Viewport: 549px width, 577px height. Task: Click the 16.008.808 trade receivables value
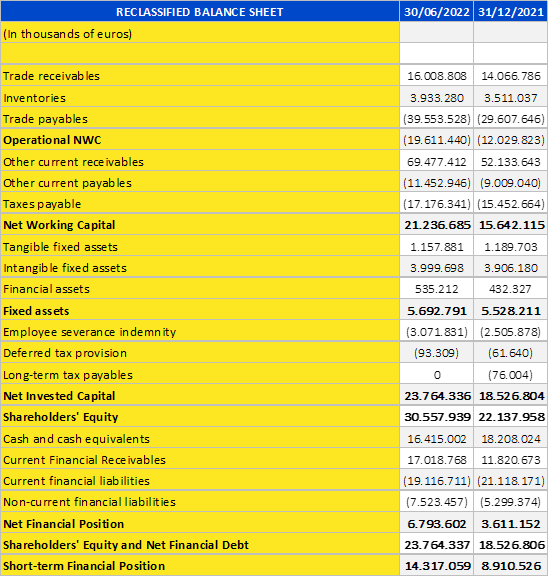point(436,76)
